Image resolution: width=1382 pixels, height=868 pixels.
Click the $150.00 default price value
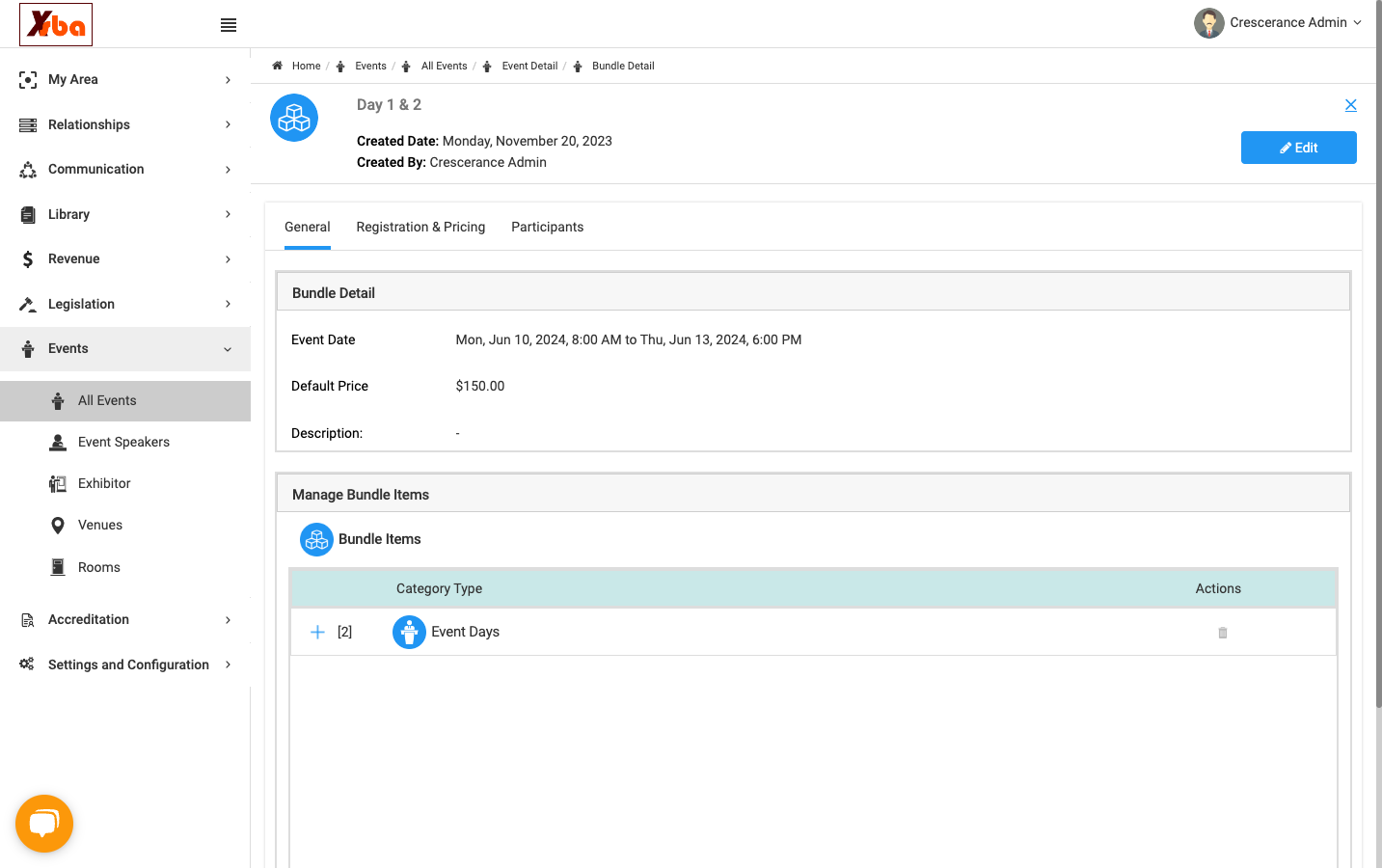tap(480, 386)
